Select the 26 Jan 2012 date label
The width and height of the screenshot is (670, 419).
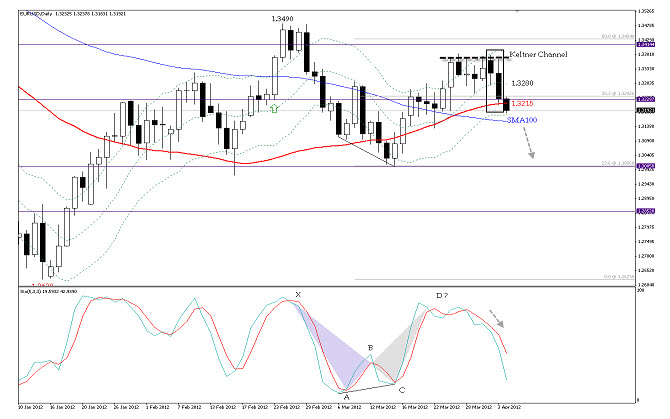pos(126,407)
